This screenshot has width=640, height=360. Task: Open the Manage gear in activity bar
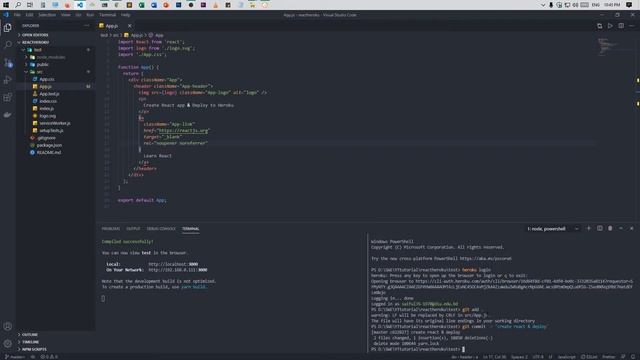coord(8,344)
